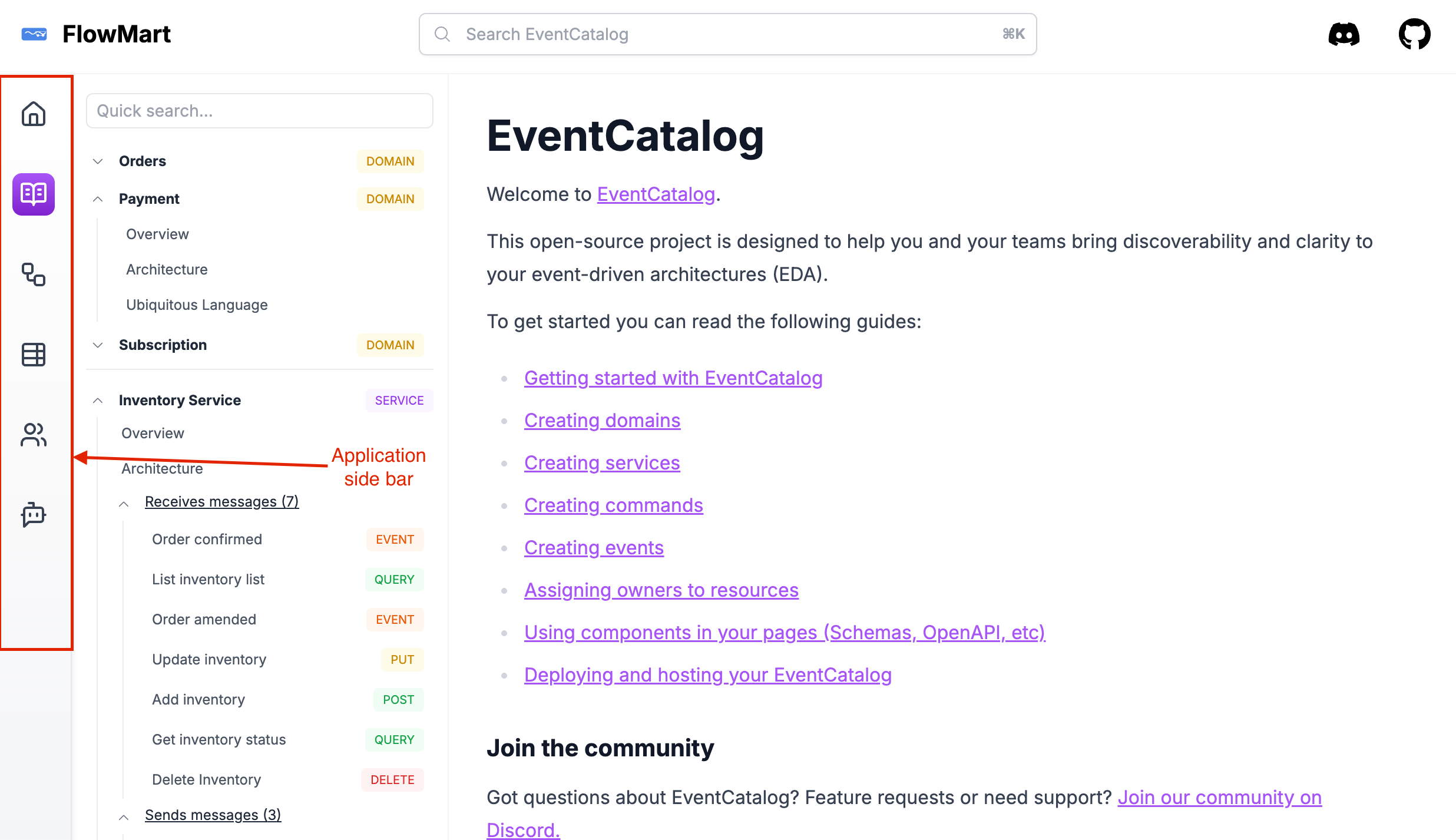Screen dimensions: 1456x840
Task: Collapse the Payment domain section
Action: click(x=98, y=199)
